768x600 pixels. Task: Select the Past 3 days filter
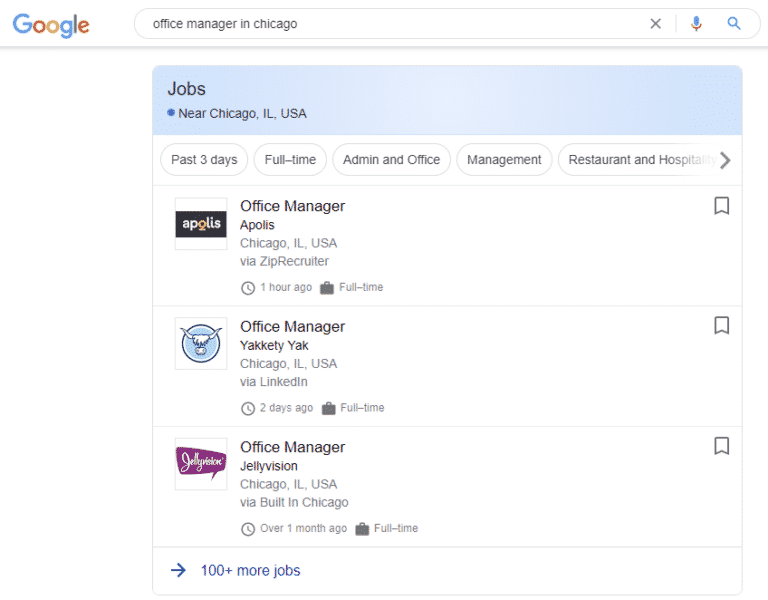pyautogui.click(x=204, y=160)
